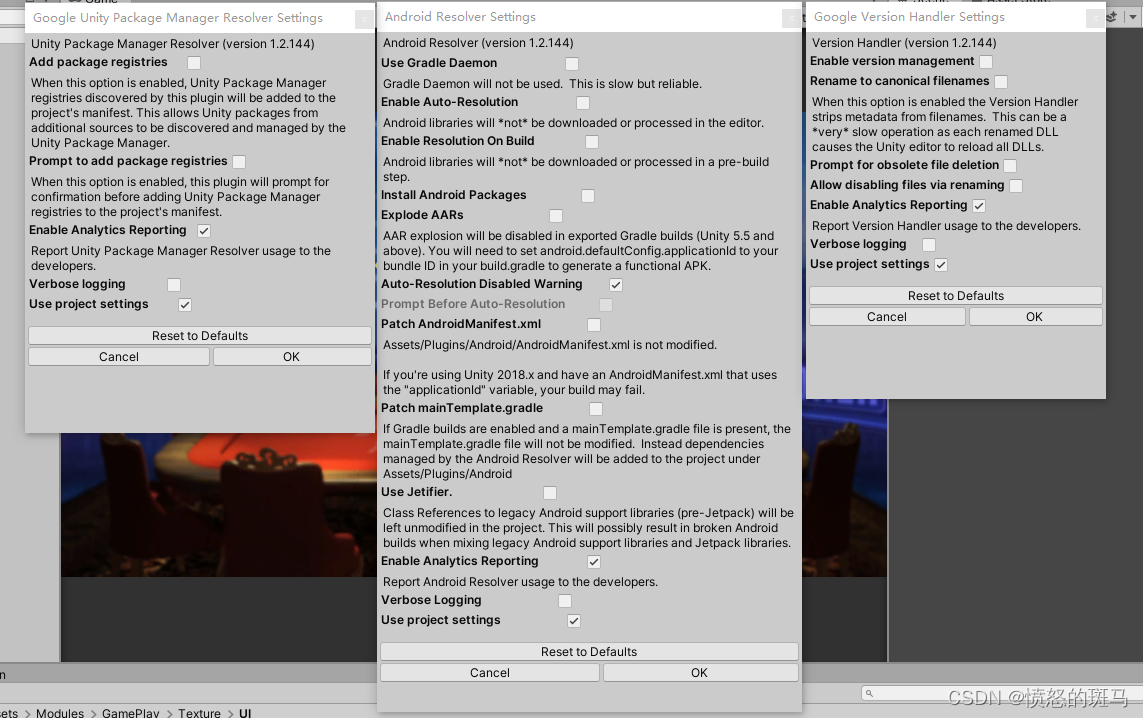Toggle Use project settings in Version Handler

(941, 265)
